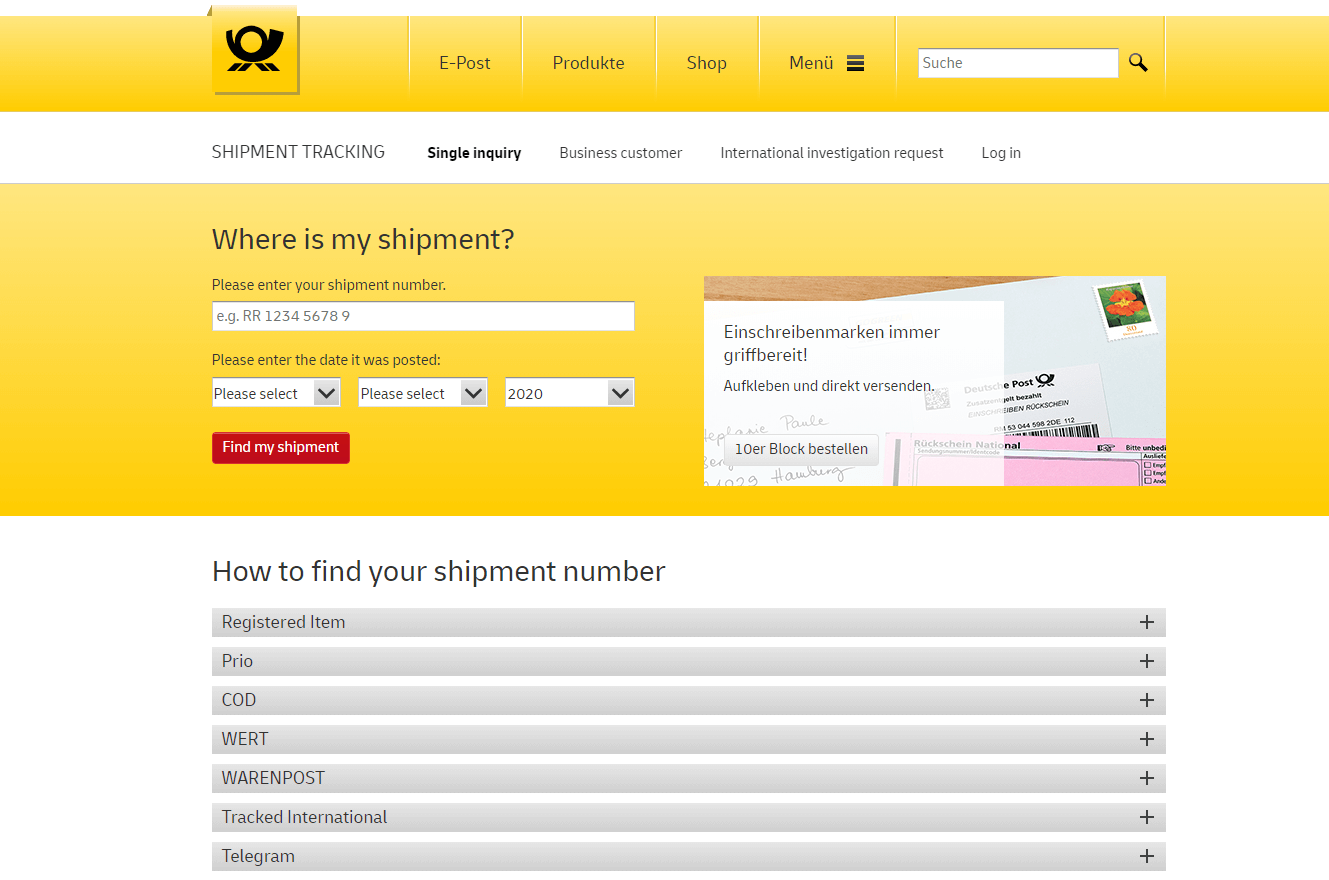Screen dimensions: 1329x880
Task: Click the 10er Block bestellen button
Action: coord(800,449)
